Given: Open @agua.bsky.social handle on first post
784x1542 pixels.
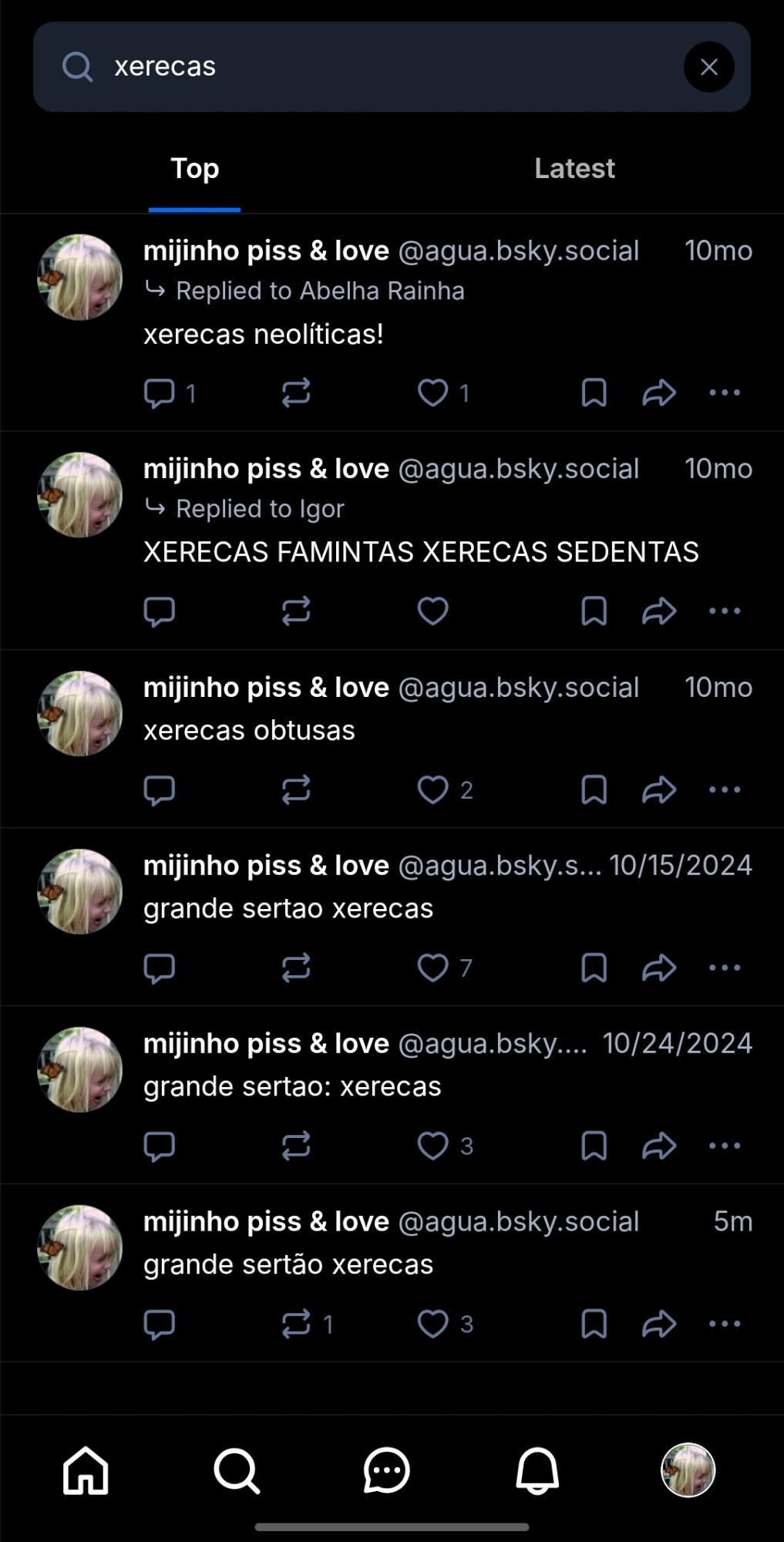Looking at the screenshot, I should coord(519,251).
